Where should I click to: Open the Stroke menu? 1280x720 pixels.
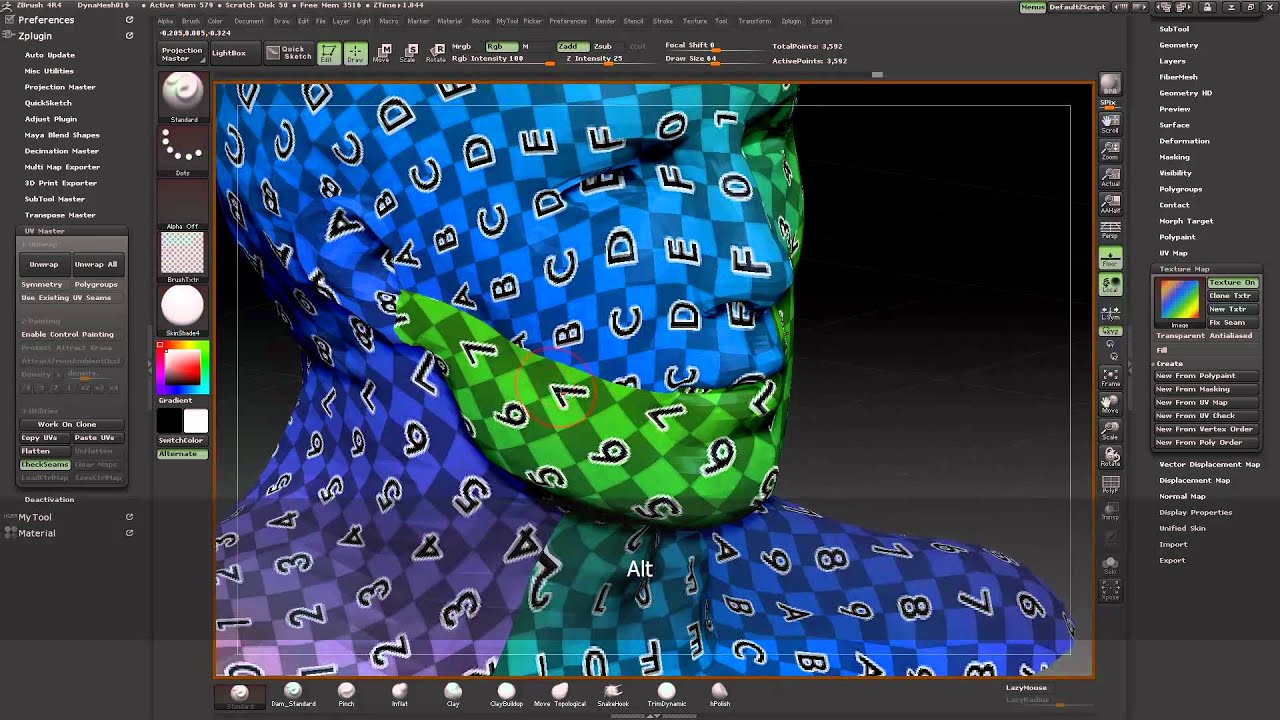pyautogui.click(x=662, y=21)
